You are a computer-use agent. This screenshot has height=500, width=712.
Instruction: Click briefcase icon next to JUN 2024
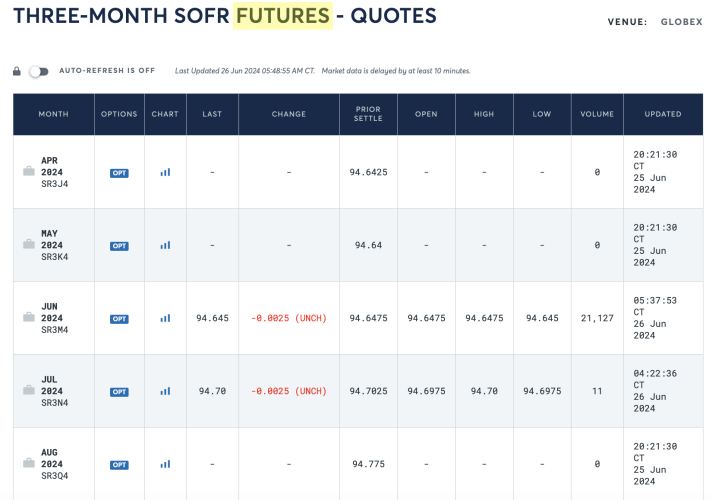coord(29,317)
